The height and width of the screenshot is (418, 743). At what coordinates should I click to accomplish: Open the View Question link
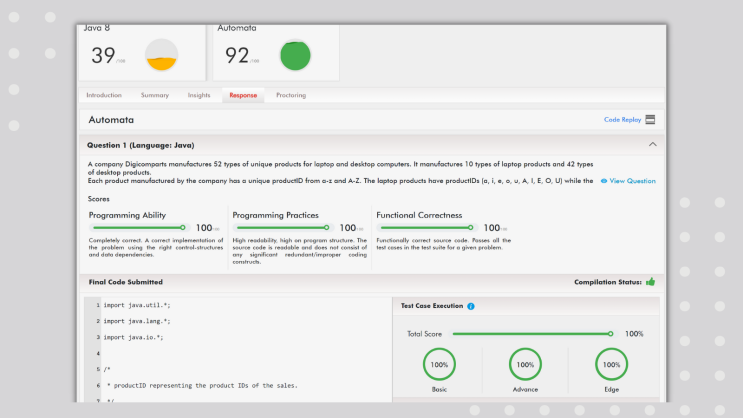click(x=632, y=181)
